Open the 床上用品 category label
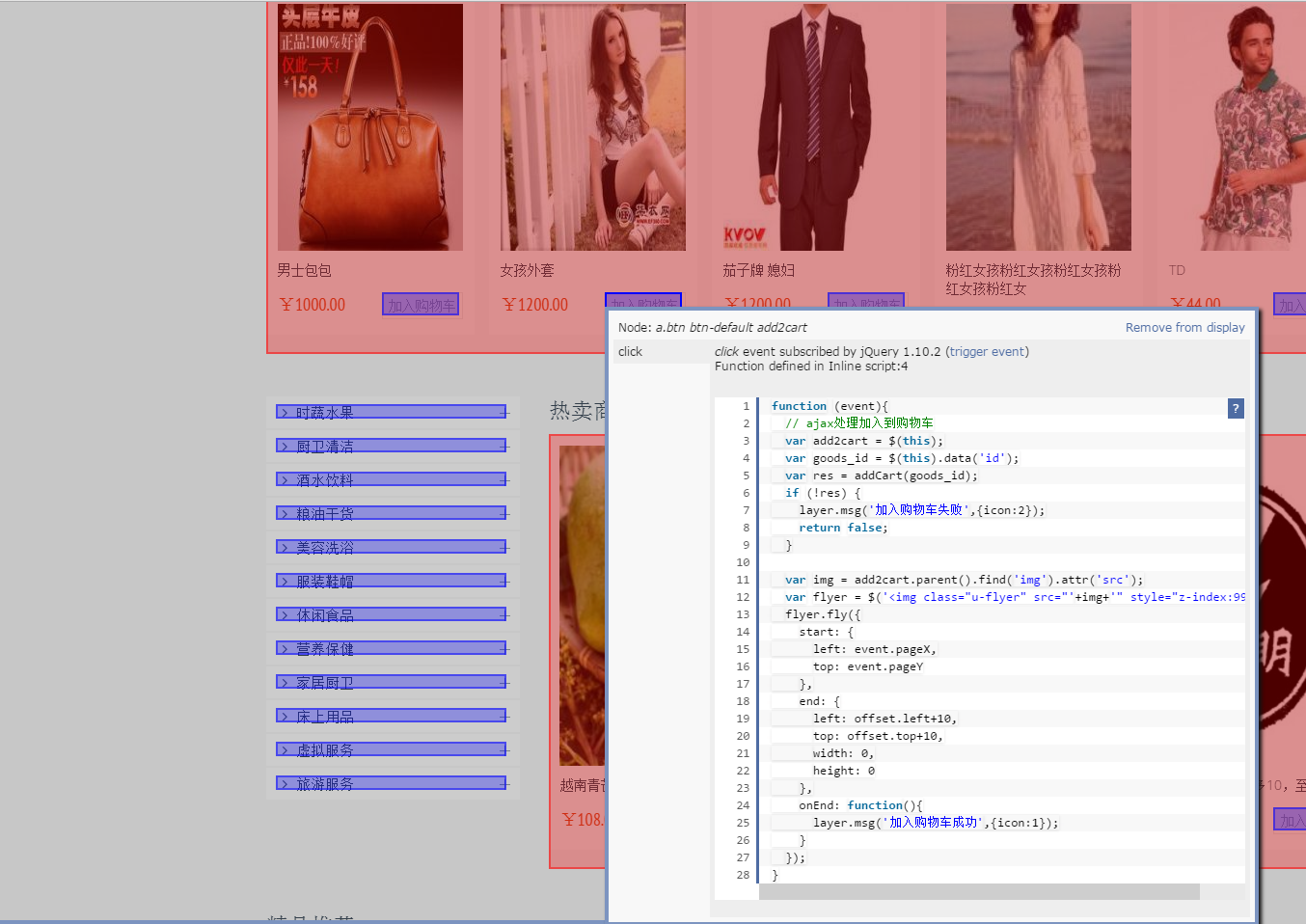Viewport: 1306px width, 924px height. click(x=325, y=717)
